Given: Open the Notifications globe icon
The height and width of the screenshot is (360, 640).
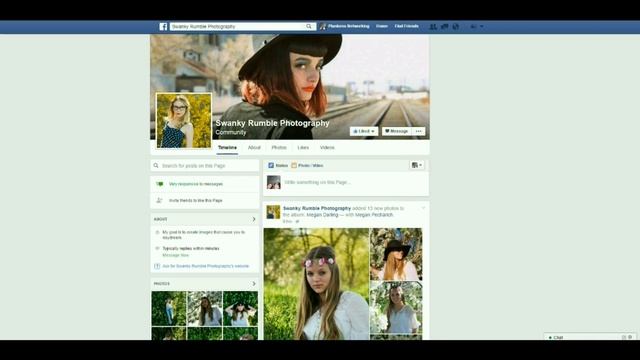Looking at the screenshot, I should 456,27.
